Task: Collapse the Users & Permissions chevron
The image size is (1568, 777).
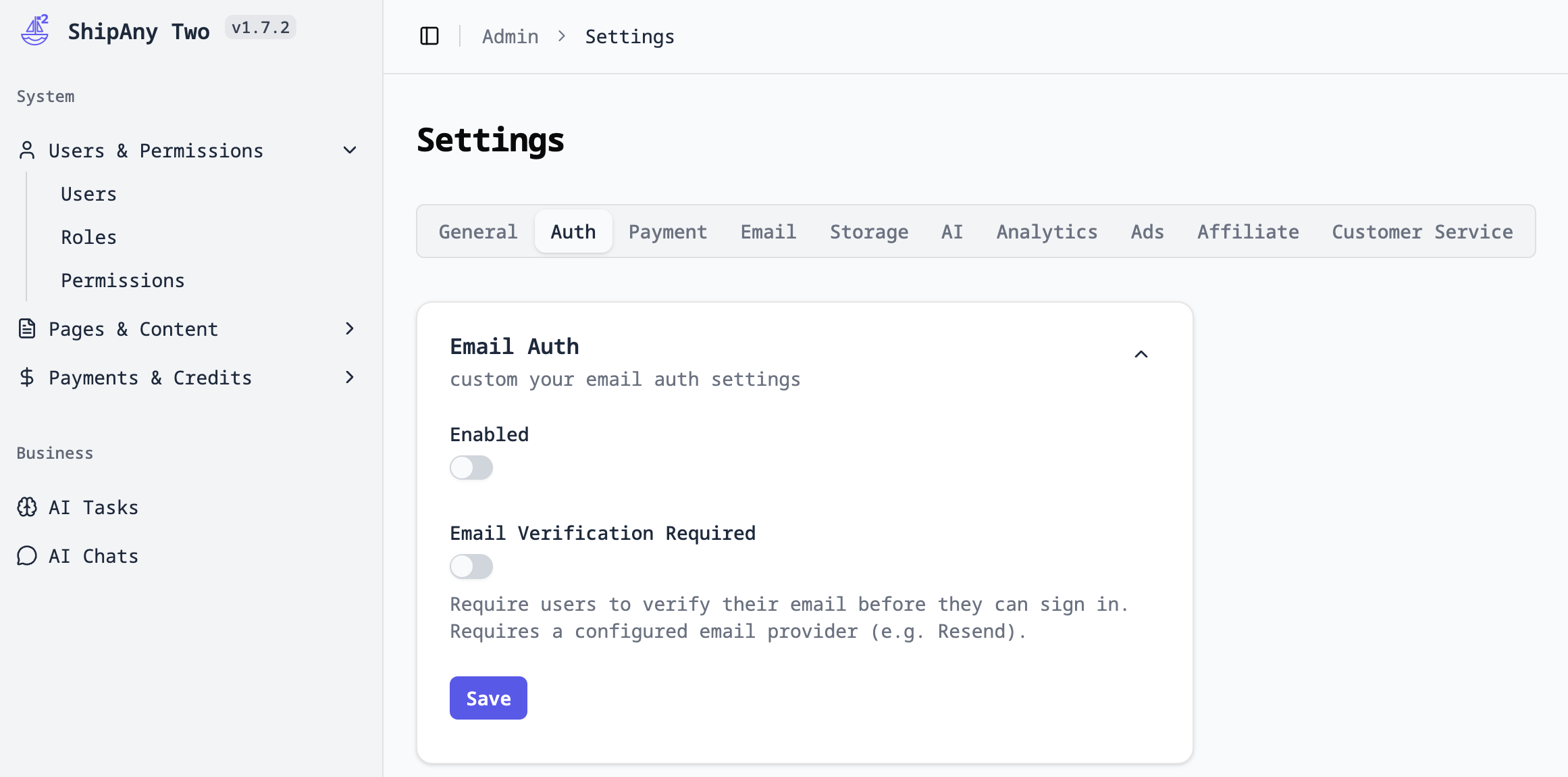Action: pos(350,150)
